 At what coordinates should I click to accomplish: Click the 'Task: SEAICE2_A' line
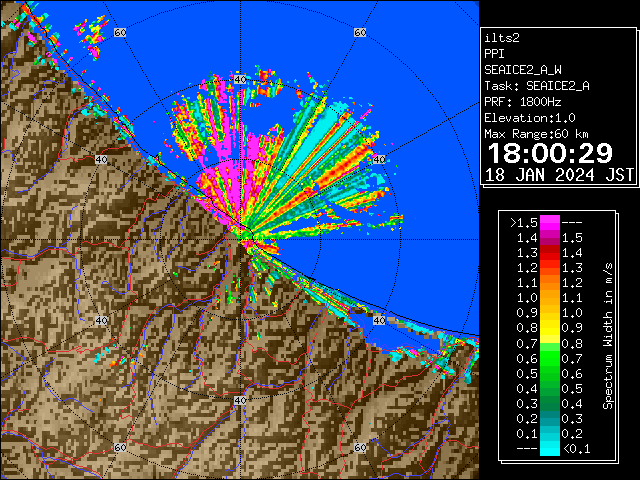(537, 86)
